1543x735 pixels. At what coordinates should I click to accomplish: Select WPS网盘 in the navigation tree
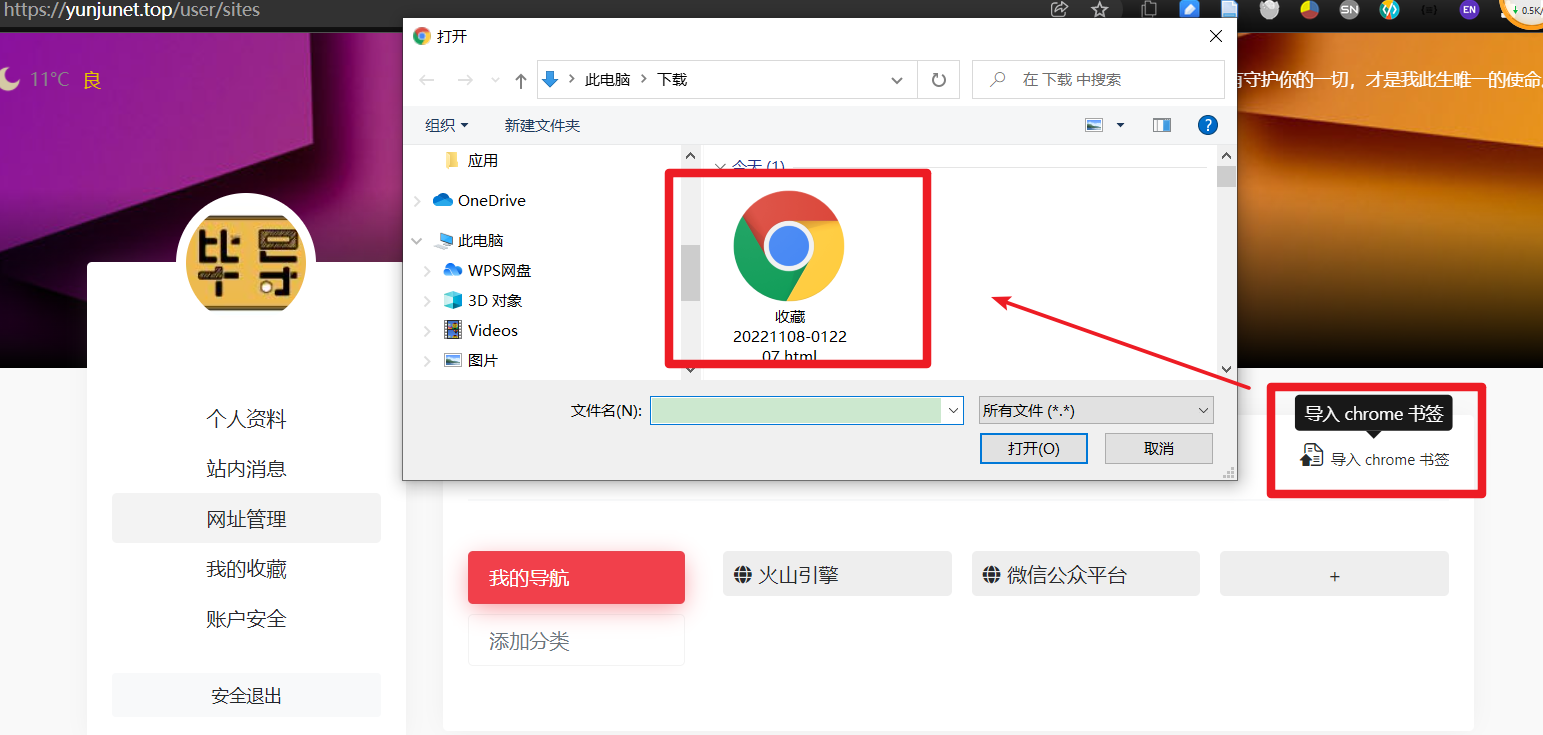(499, 270)
